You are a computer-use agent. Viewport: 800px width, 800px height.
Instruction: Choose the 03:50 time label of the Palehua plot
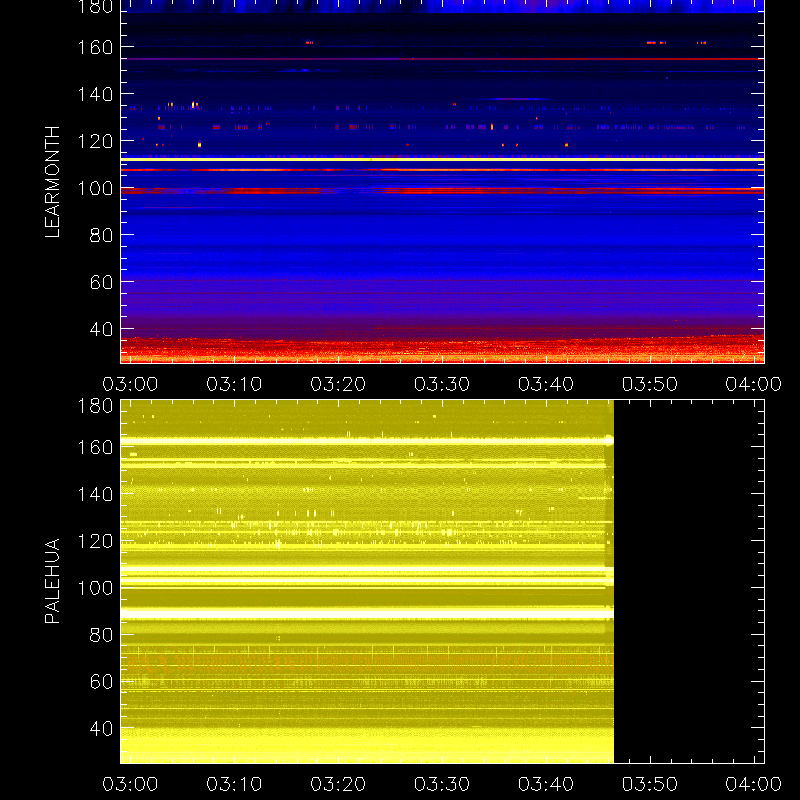click(x=649, y=784)
